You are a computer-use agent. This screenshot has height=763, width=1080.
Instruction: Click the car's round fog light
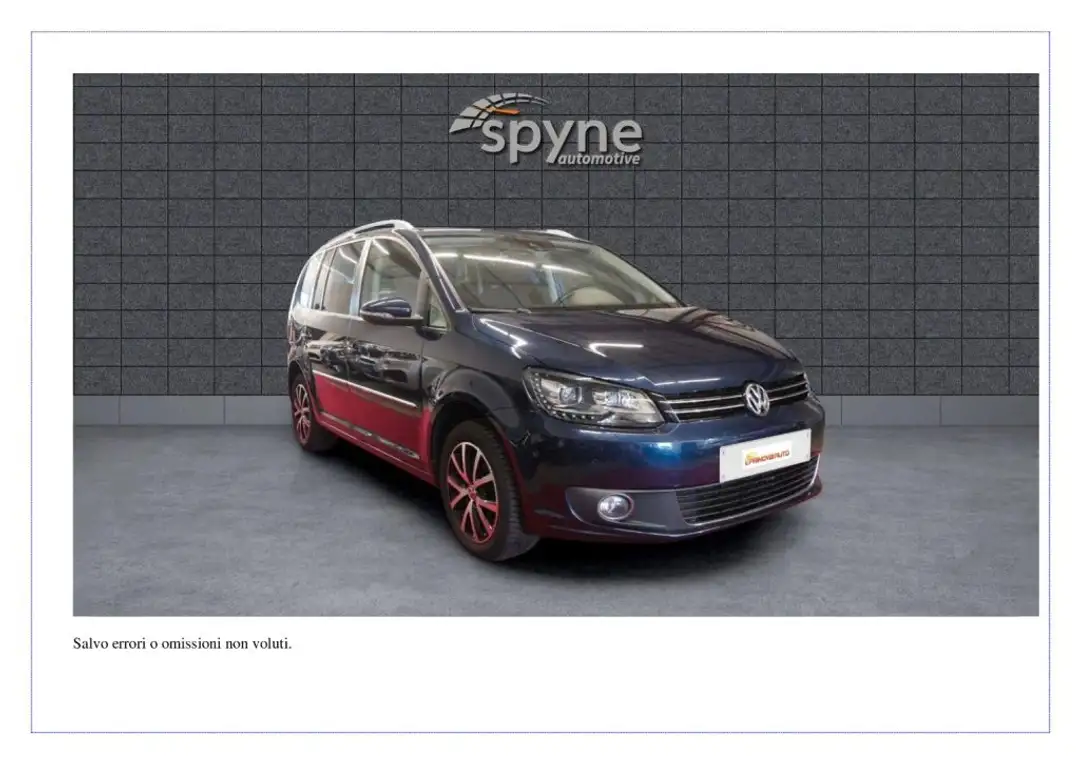pos(614,507)
